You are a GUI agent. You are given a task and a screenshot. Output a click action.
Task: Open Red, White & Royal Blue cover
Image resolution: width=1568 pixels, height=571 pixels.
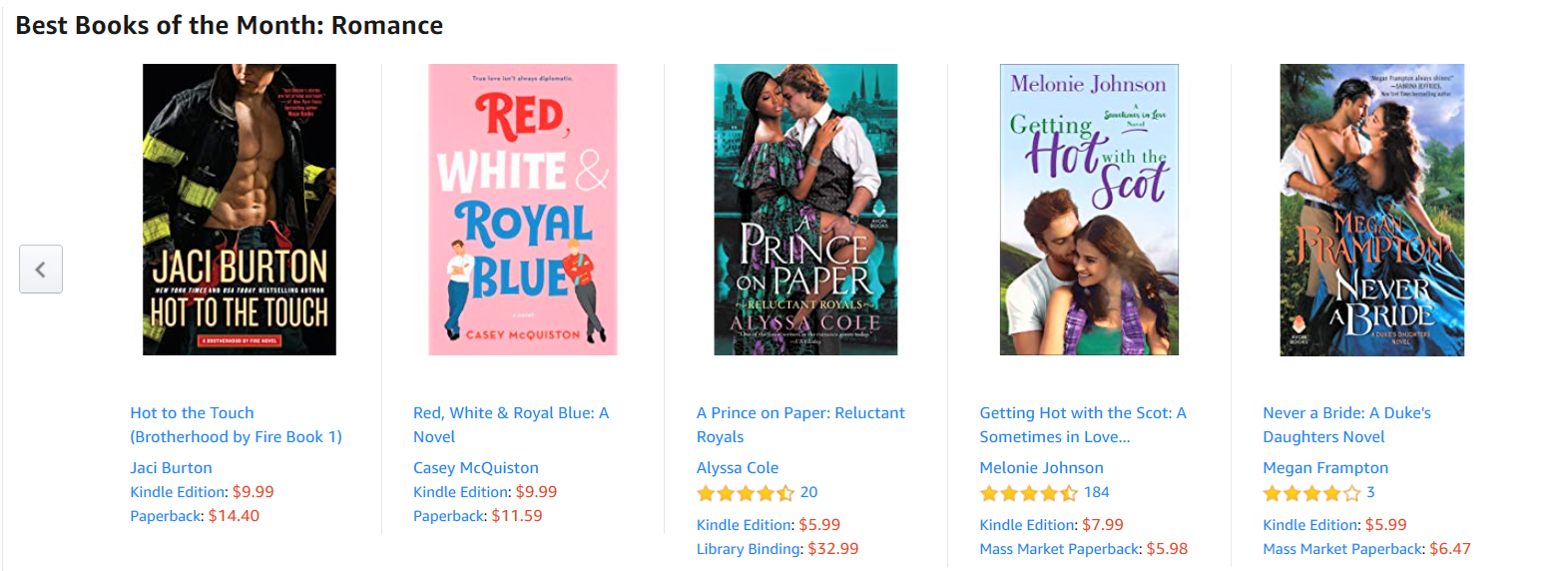coord(523,210)
